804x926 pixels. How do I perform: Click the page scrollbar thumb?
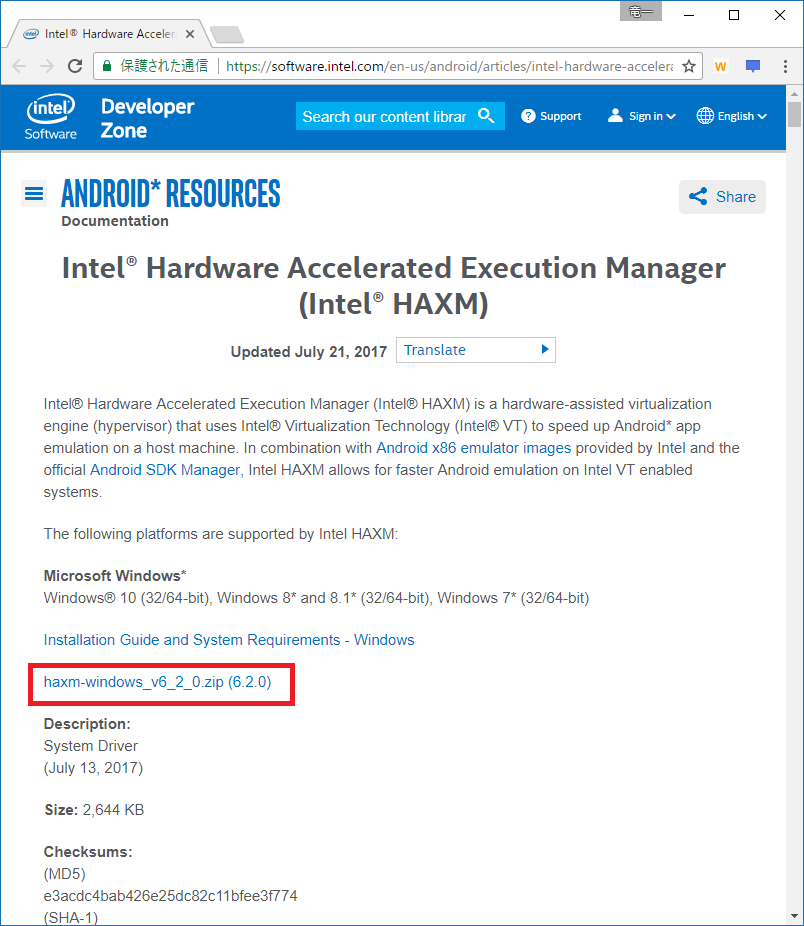coord(794,115)
